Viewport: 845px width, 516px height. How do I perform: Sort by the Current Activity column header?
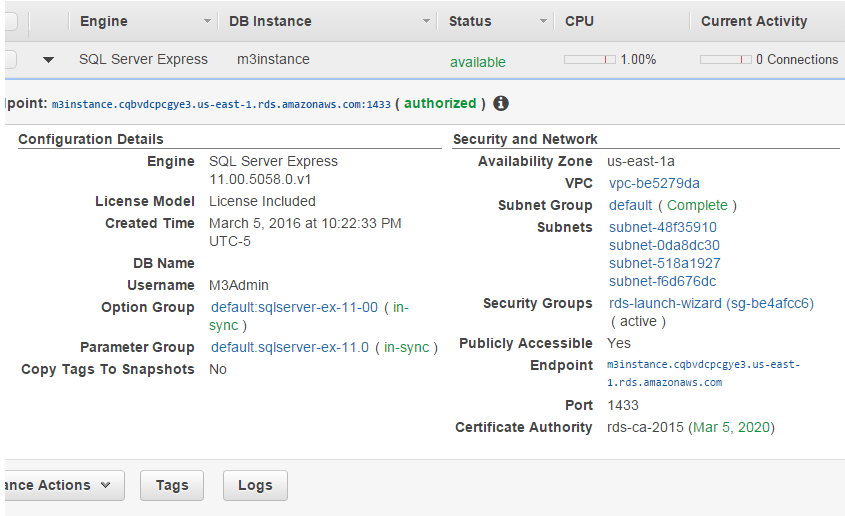(x=754, y=21)
